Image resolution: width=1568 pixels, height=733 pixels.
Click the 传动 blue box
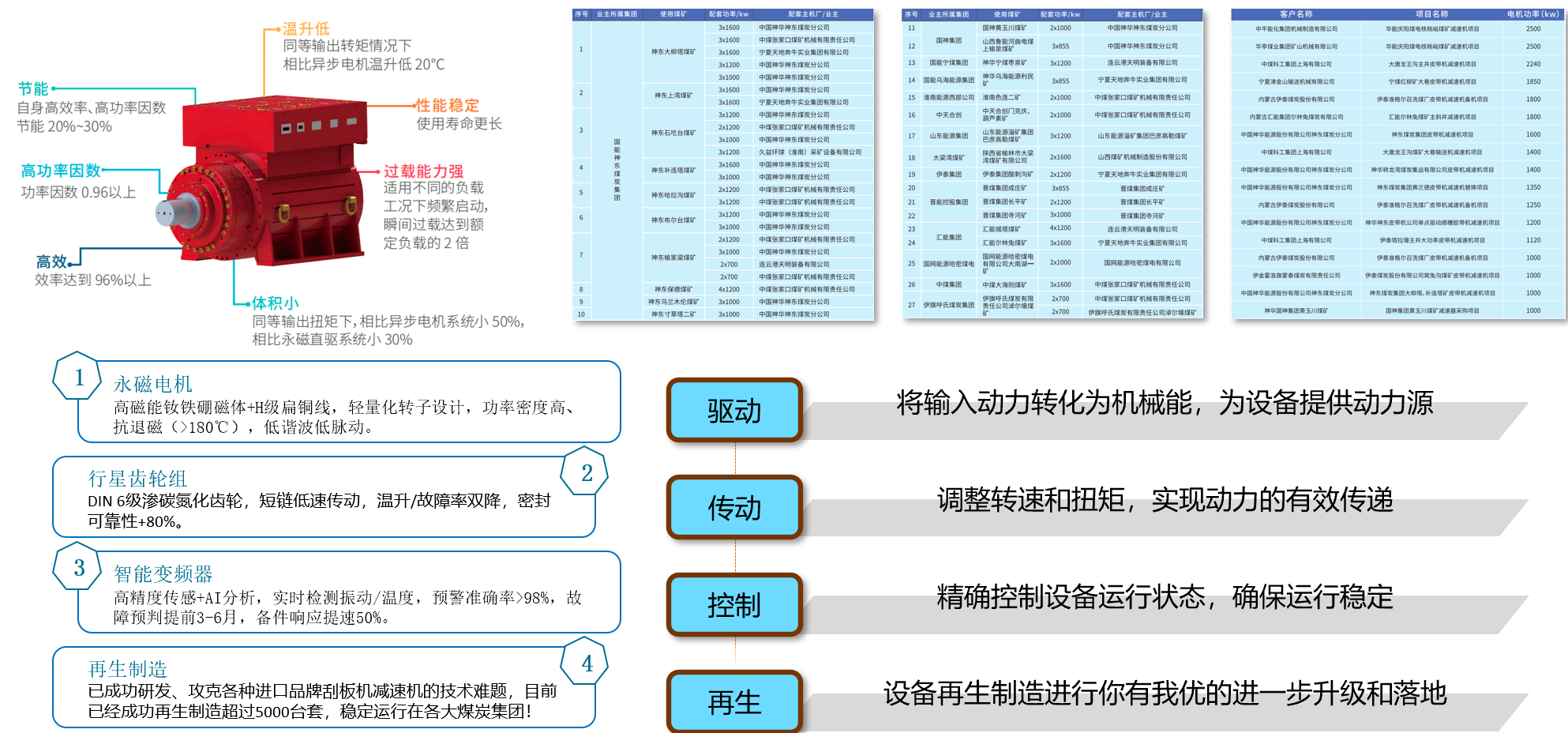[734, 507]
